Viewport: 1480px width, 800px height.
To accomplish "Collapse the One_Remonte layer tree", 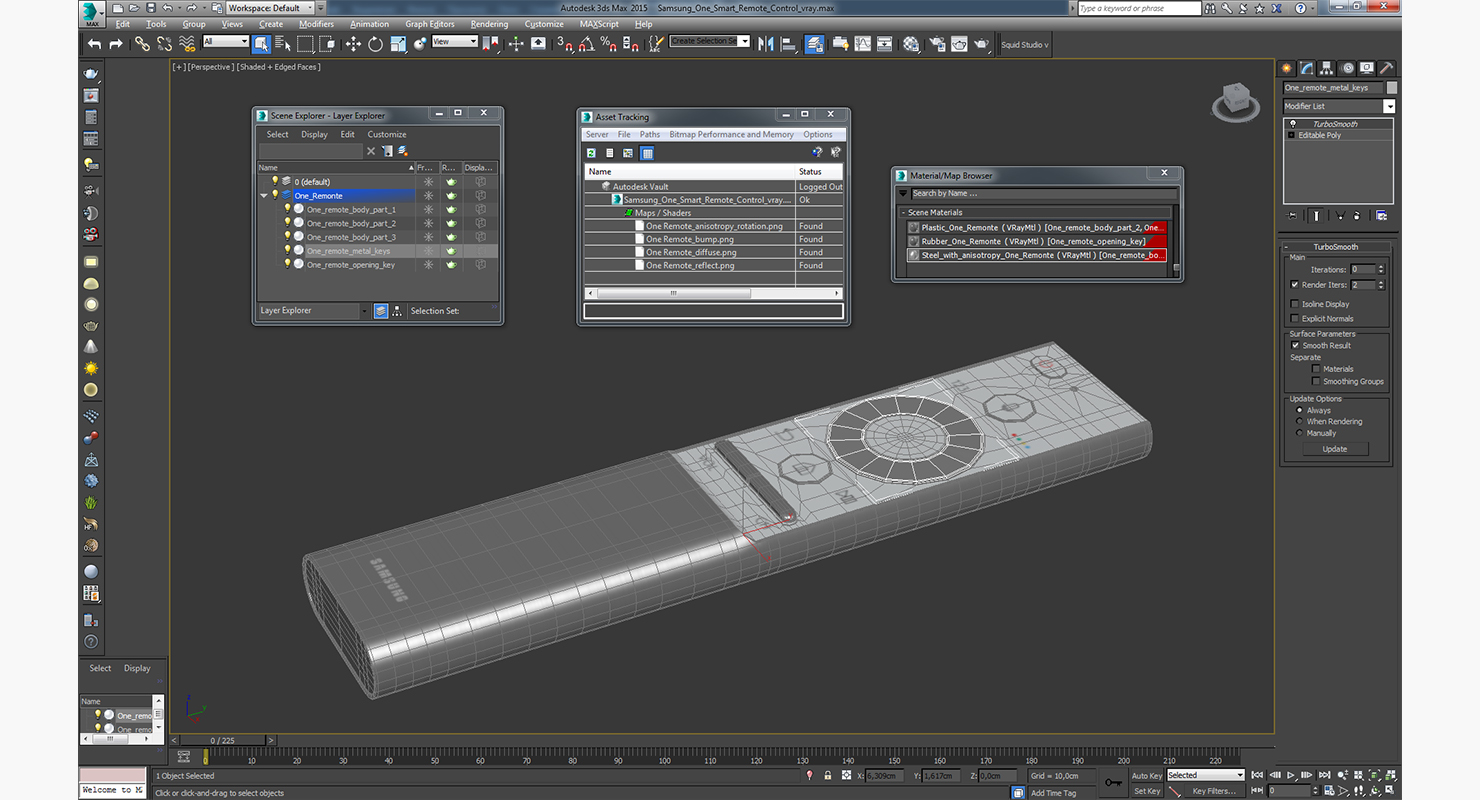I will tap(264, 196).
